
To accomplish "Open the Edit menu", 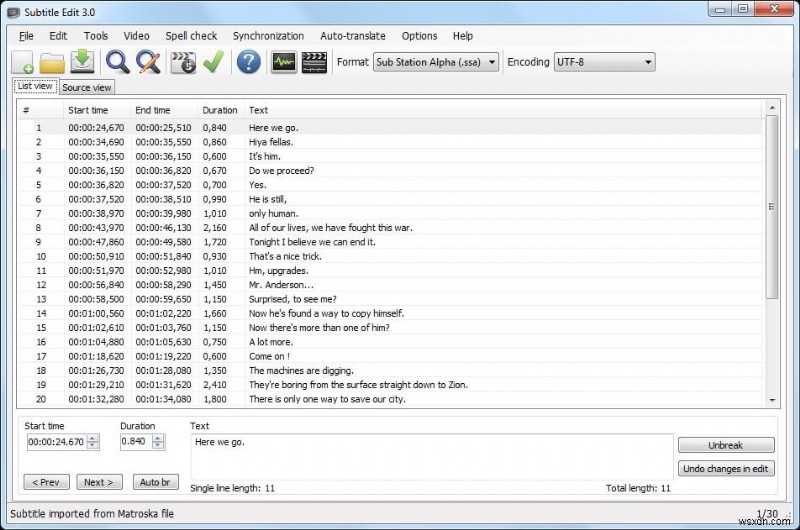I will tap(58, 36).
